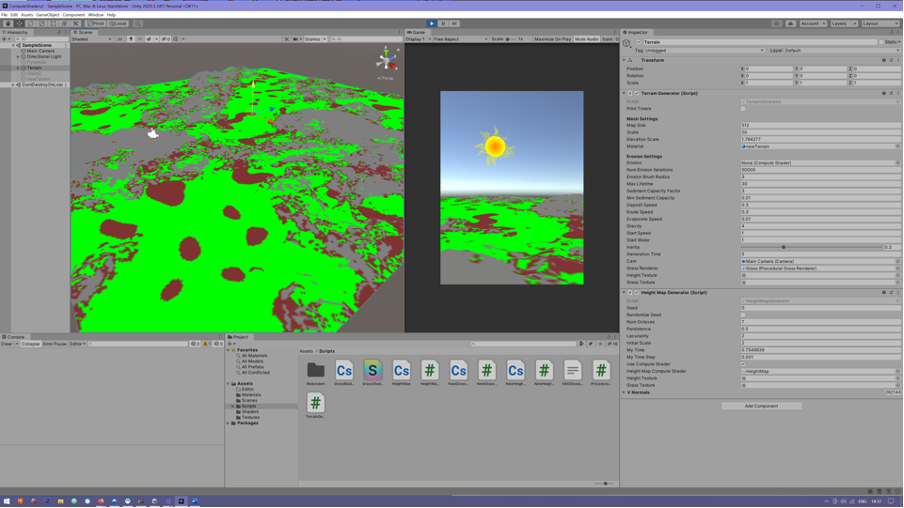Toggle the Print Timers checkbox
This screenshot has height=508, width=904.
coord(744,109)
